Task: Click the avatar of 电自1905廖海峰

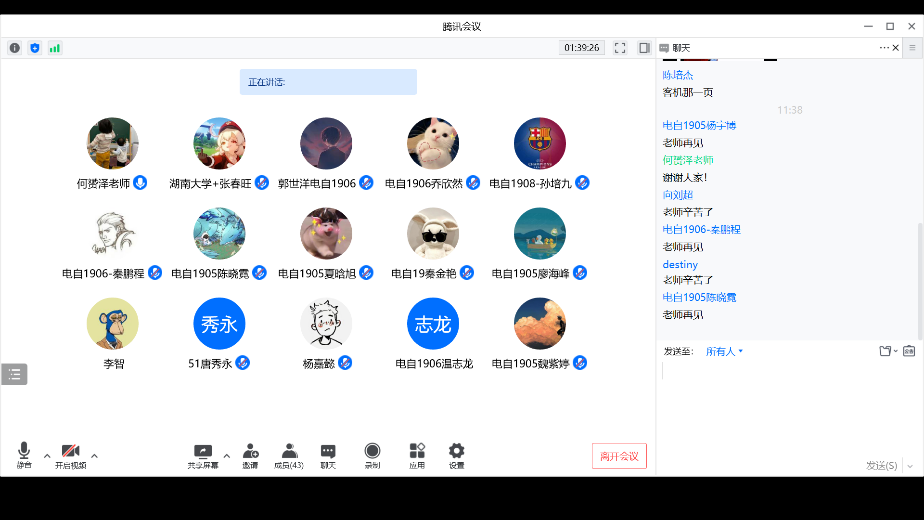Action: pyautogui.click(x=540, y=233)
